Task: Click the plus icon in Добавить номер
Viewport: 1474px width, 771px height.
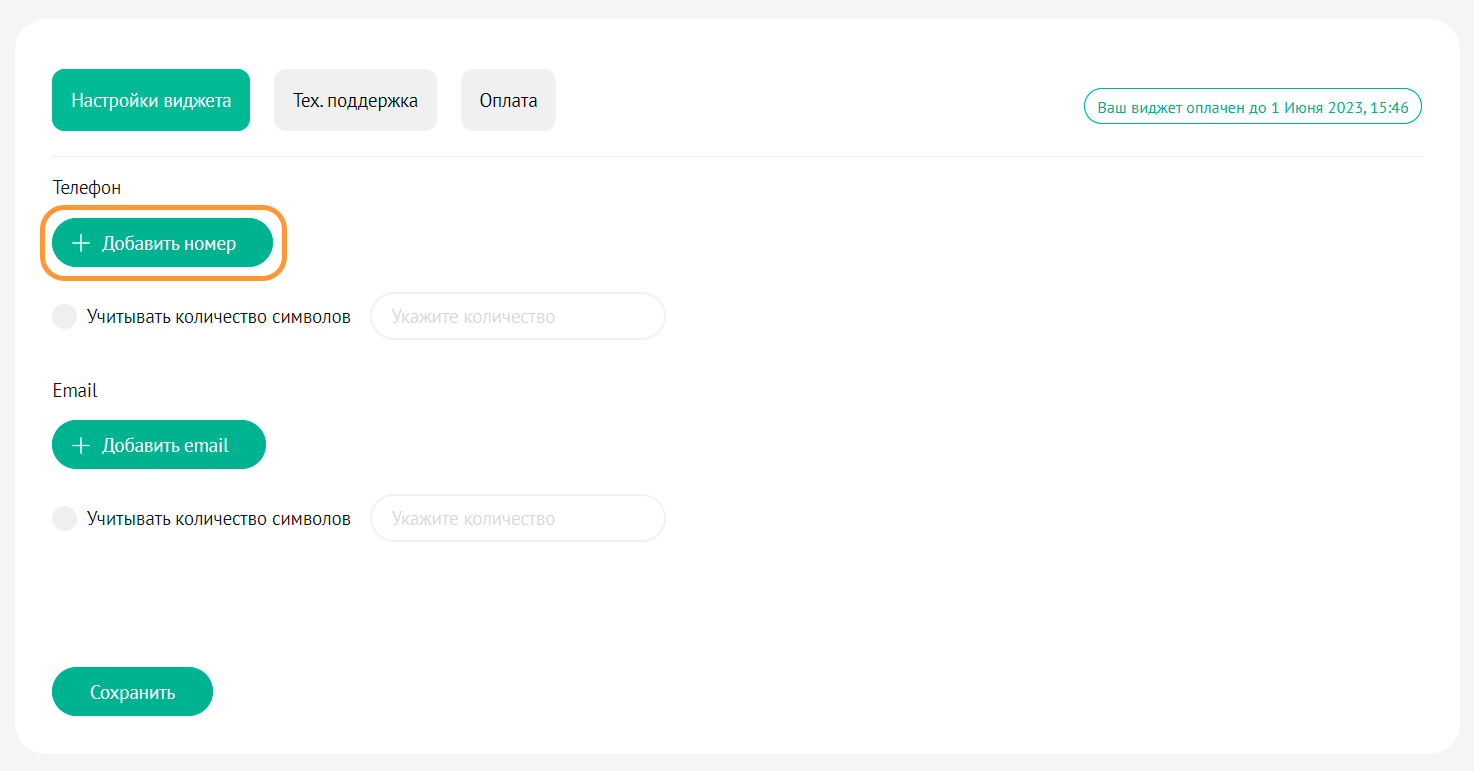Action: coord(81,244)
